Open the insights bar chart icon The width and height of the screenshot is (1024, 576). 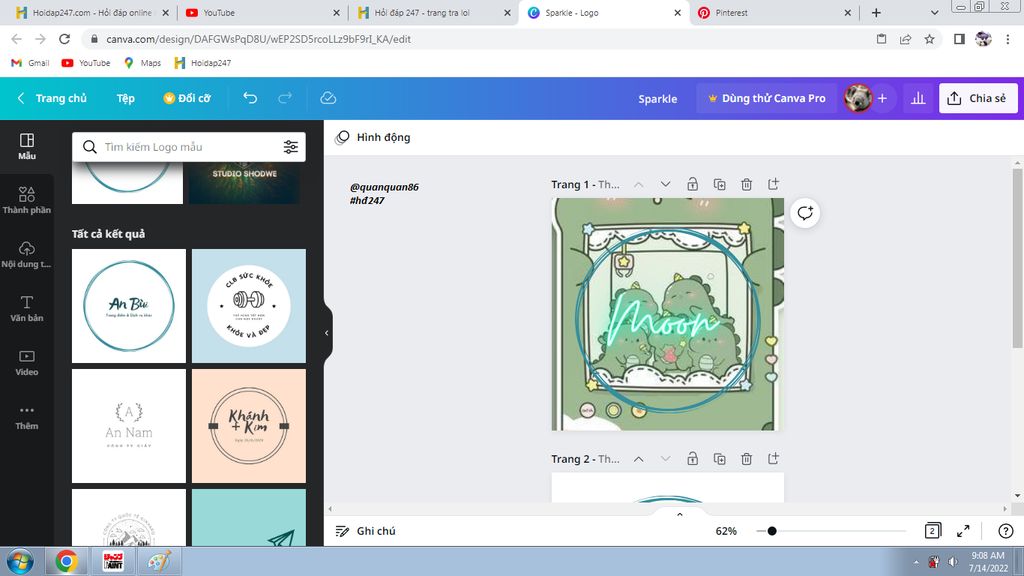(918, 98)
